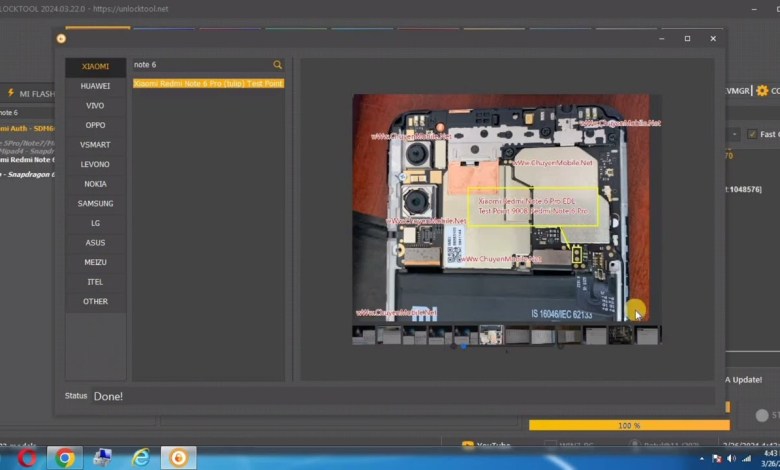Click the network signal tray icon
The width and height of the screenshot is (780, 470).
[747, 459]
